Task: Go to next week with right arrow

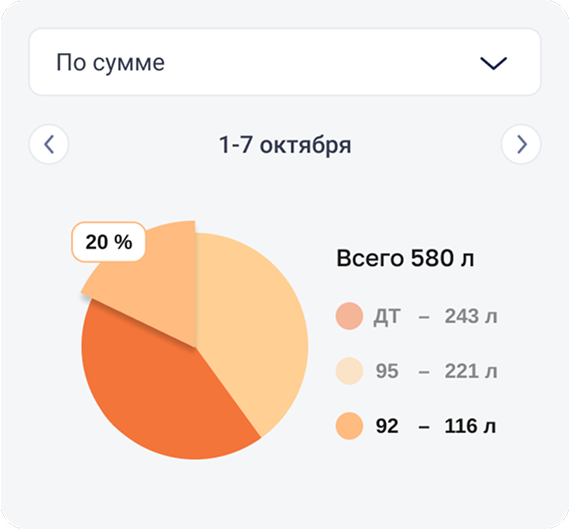Action: [x=521, y=144]
